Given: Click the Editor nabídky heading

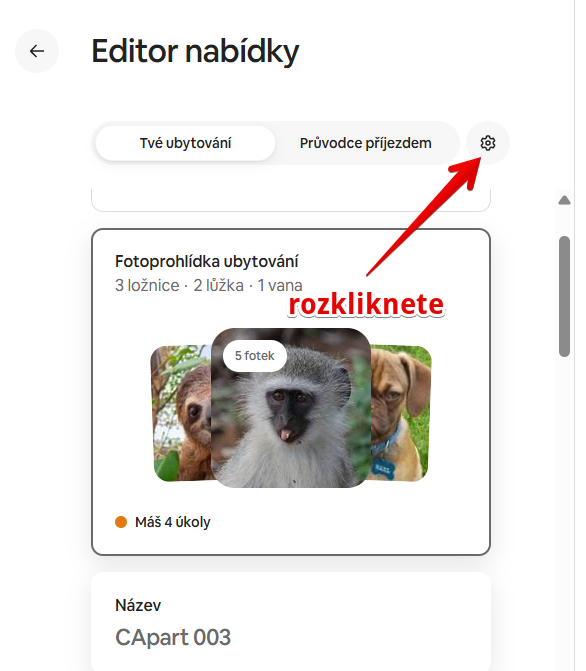Looking at the screenshot, I should coord(195,51).
